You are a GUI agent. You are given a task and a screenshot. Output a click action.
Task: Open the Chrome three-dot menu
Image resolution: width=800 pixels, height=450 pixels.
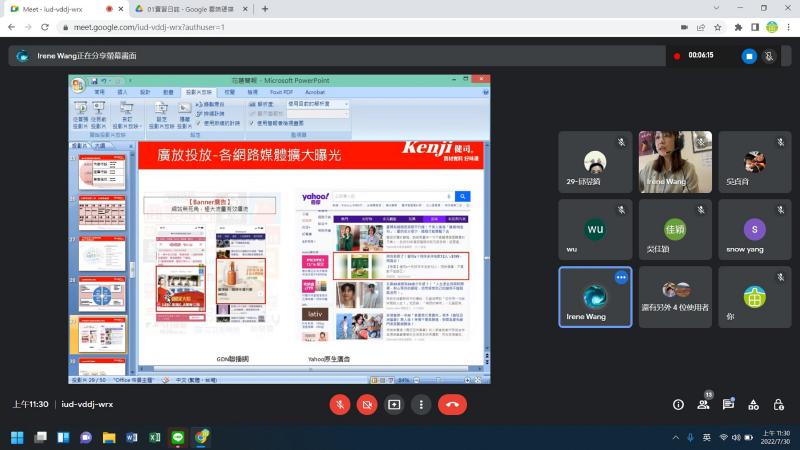[x=789, y=27]
